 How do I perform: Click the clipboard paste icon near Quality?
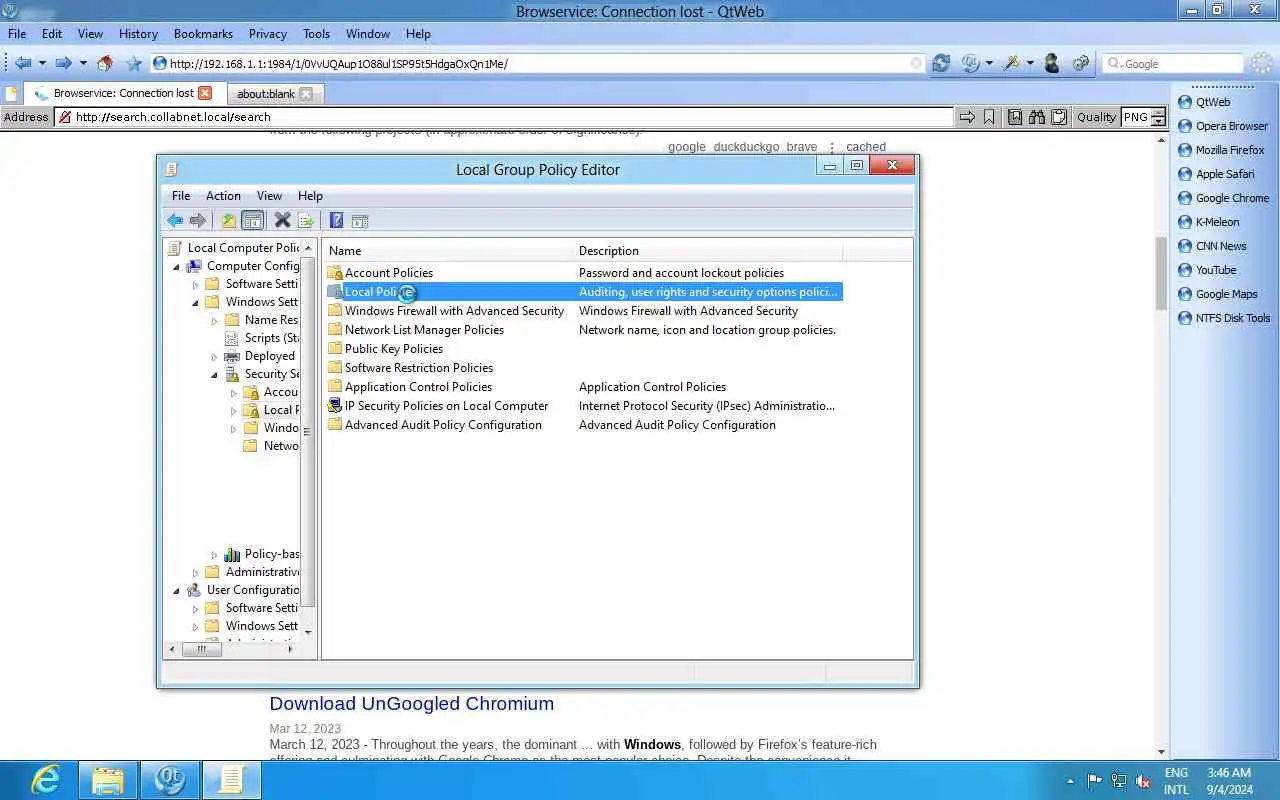tap(1059, 117)
